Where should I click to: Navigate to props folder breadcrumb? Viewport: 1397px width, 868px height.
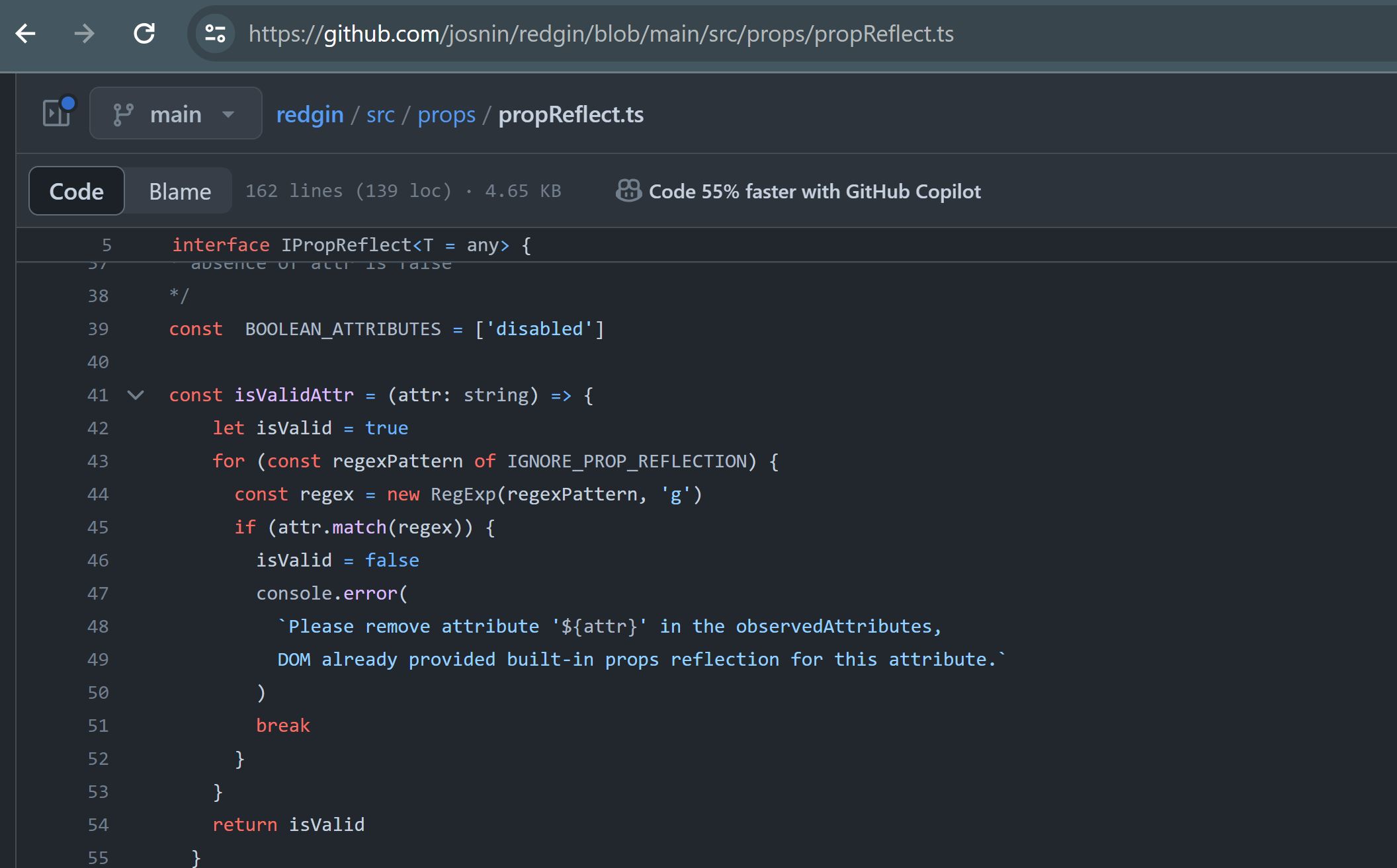(x=446, y=114)
